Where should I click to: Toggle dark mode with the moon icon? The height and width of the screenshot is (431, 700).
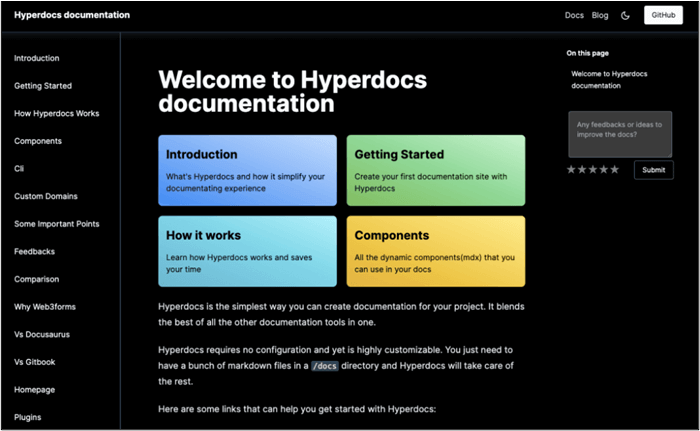[625, 16]
